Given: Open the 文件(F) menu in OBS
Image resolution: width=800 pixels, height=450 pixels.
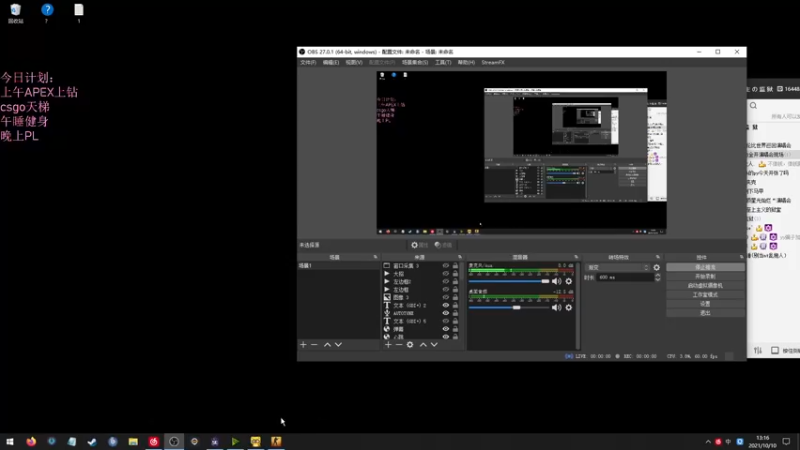Looking at the screenshot, I should pos(308,62).
